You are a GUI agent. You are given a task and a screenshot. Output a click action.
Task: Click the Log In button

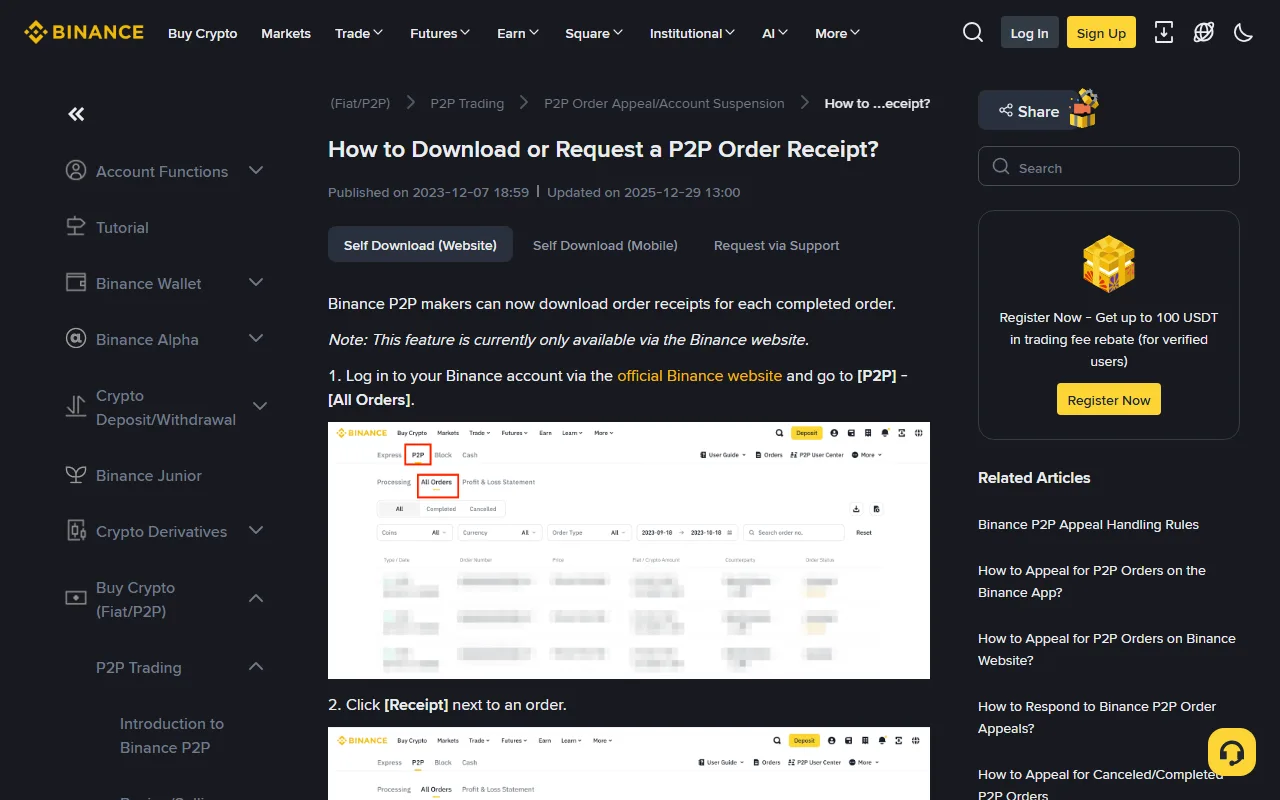coord(1030,33)
